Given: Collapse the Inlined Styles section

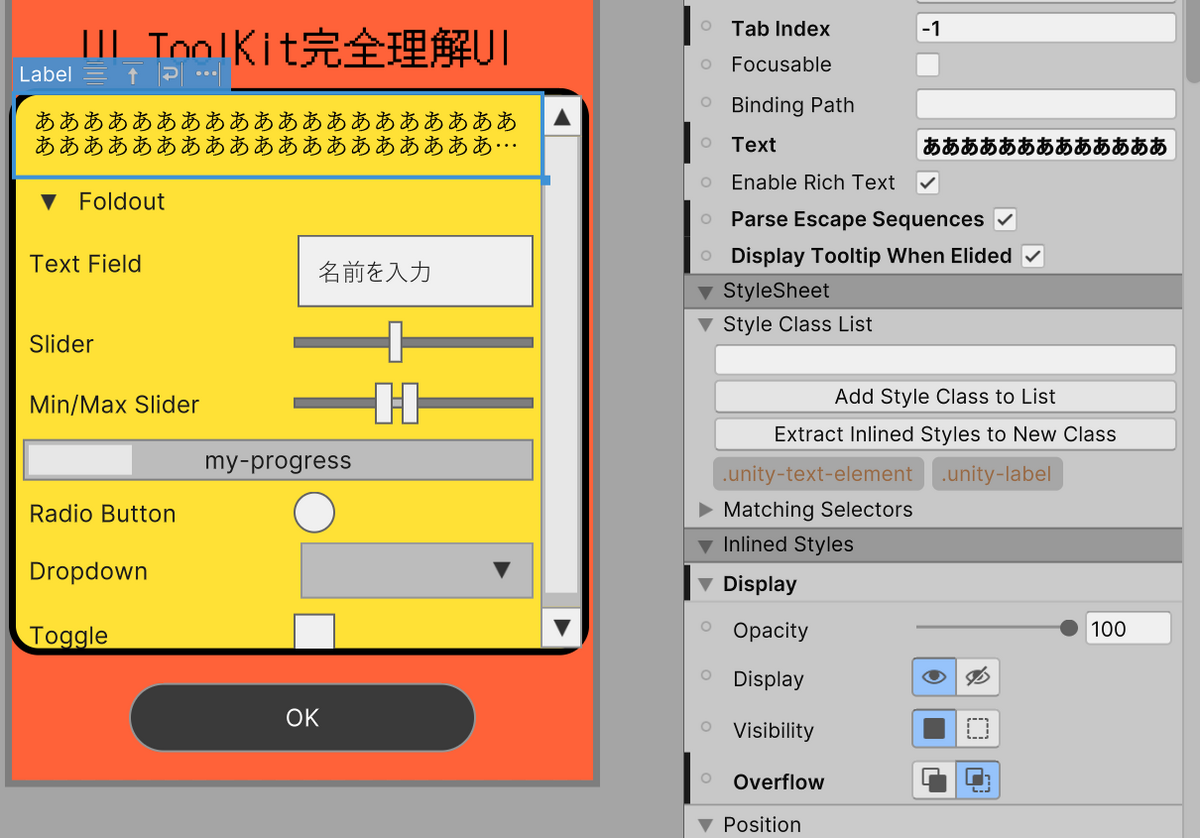Looking at the screenshot, I should [x=707, y=546].
